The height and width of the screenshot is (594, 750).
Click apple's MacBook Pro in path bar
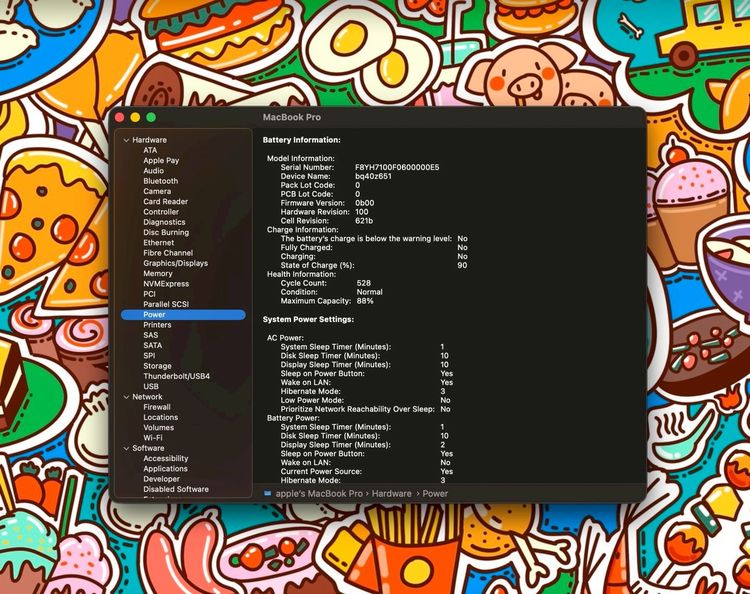pos(319,493)
